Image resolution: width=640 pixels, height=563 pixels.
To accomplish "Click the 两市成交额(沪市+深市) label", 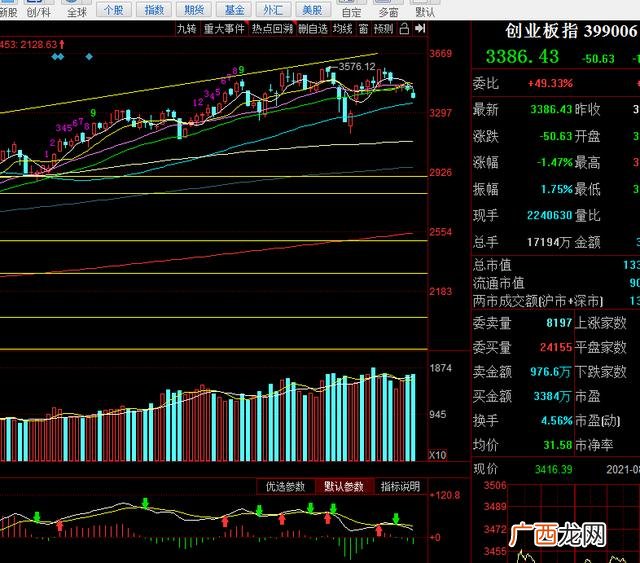I will click(x=538, y=302).
